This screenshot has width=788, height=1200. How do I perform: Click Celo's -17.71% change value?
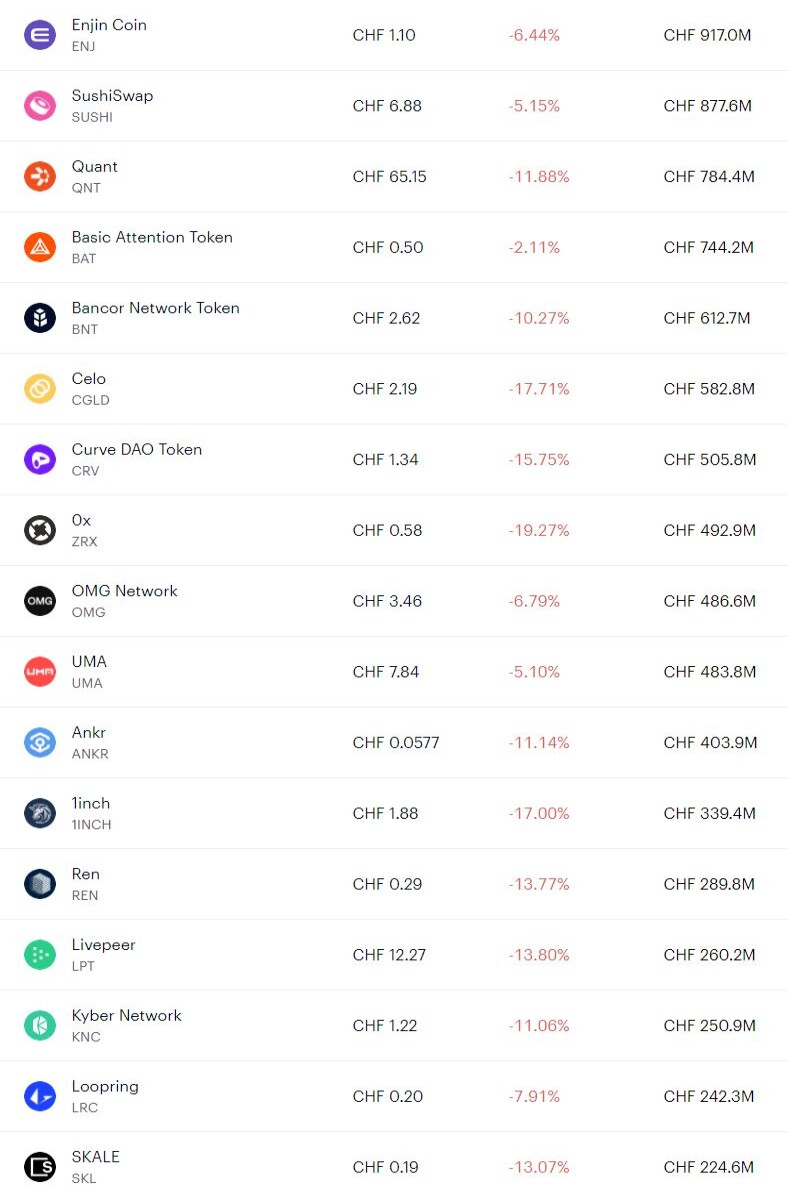tap(539, 389)
